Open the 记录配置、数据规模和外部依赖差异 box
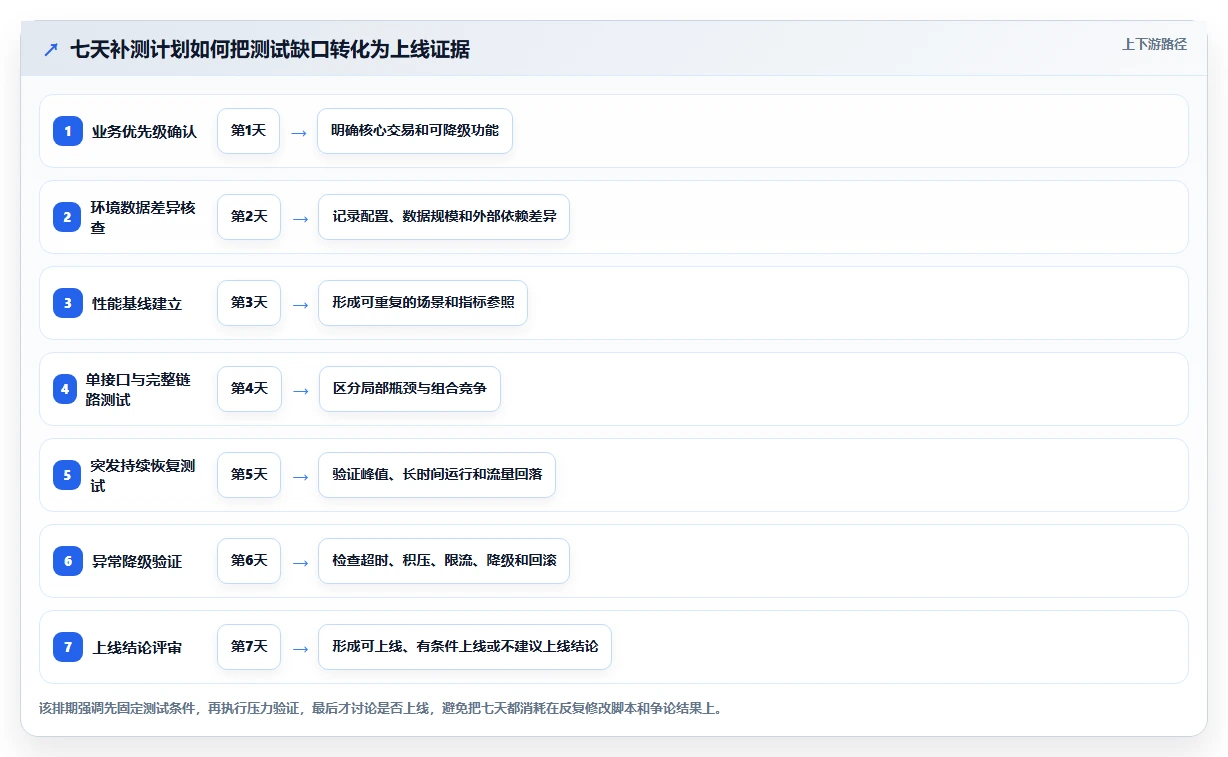Viewport: 1228px width, 757px height. 444,217
